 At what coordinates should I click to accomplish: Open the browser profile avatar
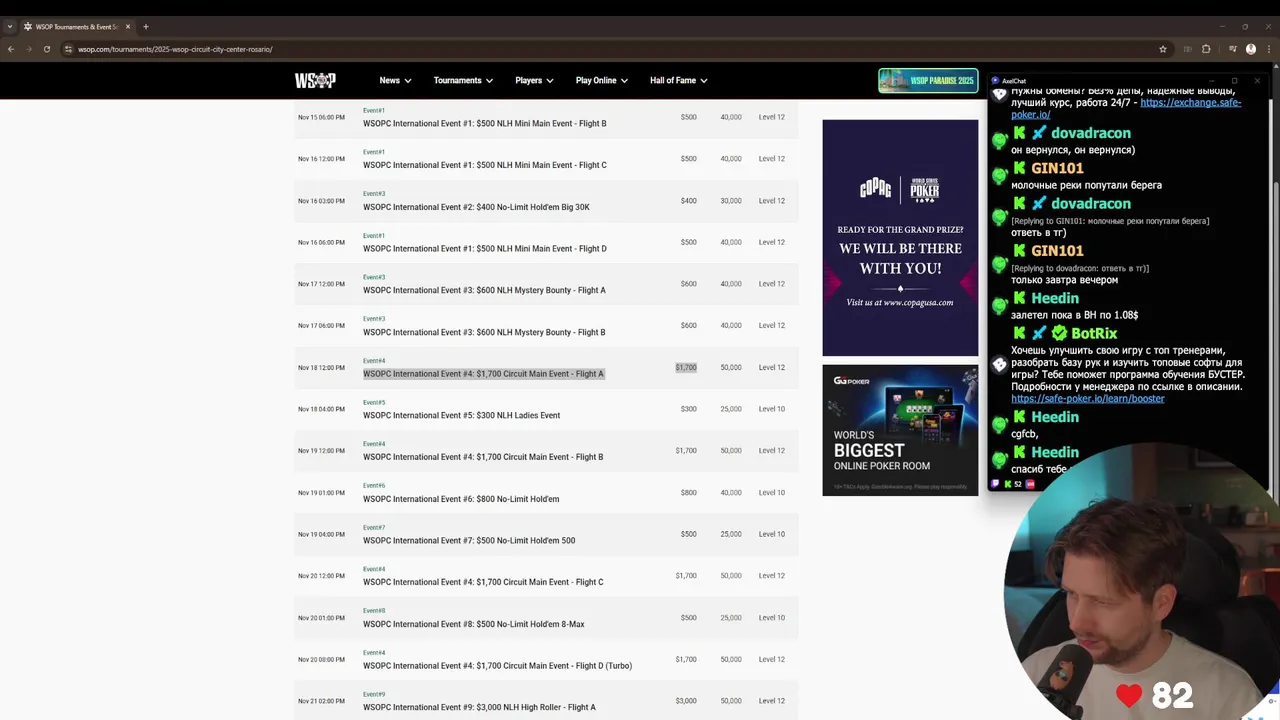[x=1251, y=49]
